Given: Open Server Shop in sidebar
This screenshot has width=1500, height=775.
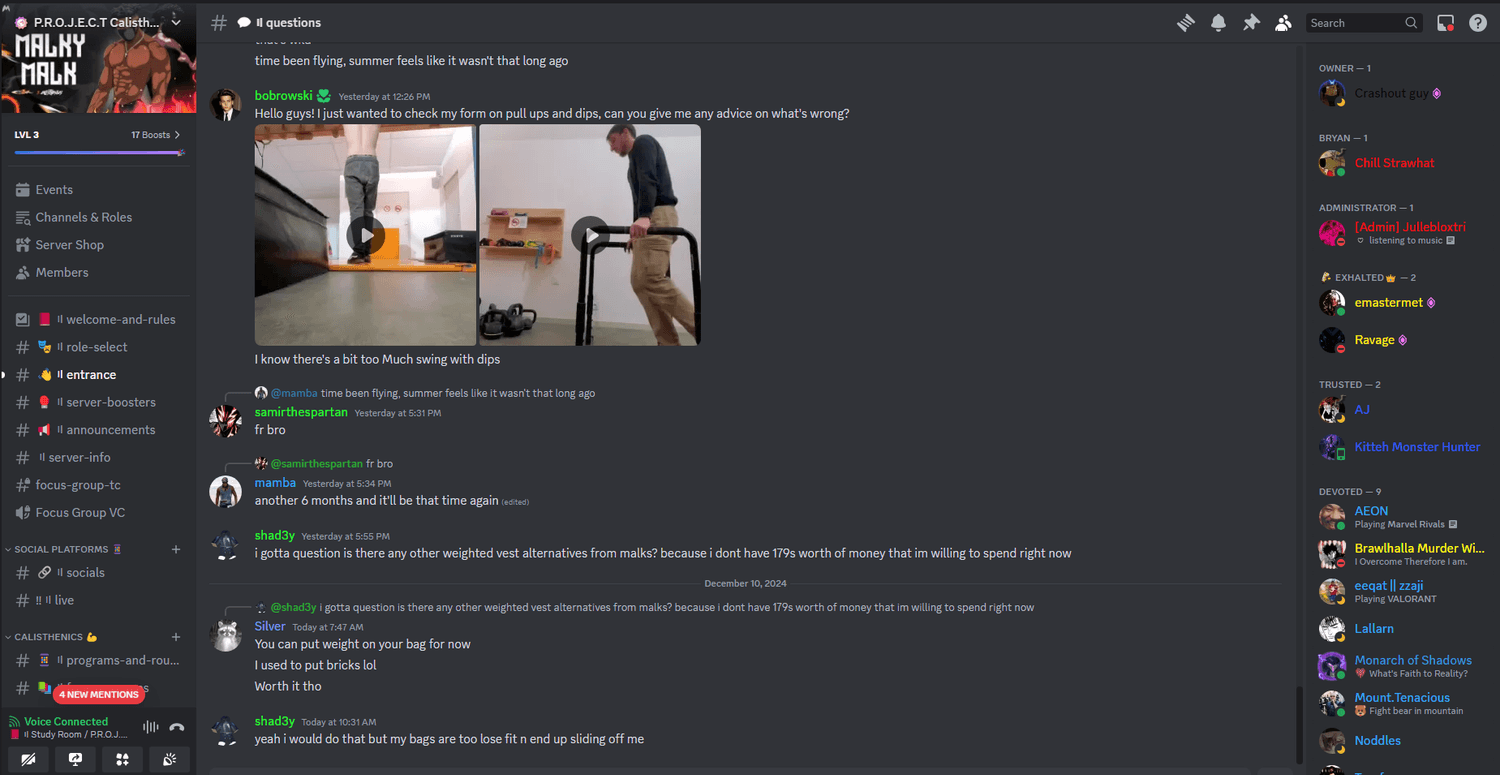Looking at the screenshot, I should click(x=69, y=245).
